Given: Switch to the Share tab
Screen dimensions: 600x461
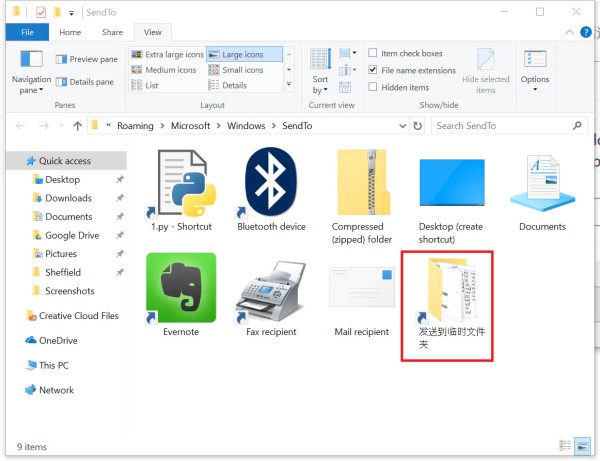Looking at the screenshot, I should tap(112, 32).
